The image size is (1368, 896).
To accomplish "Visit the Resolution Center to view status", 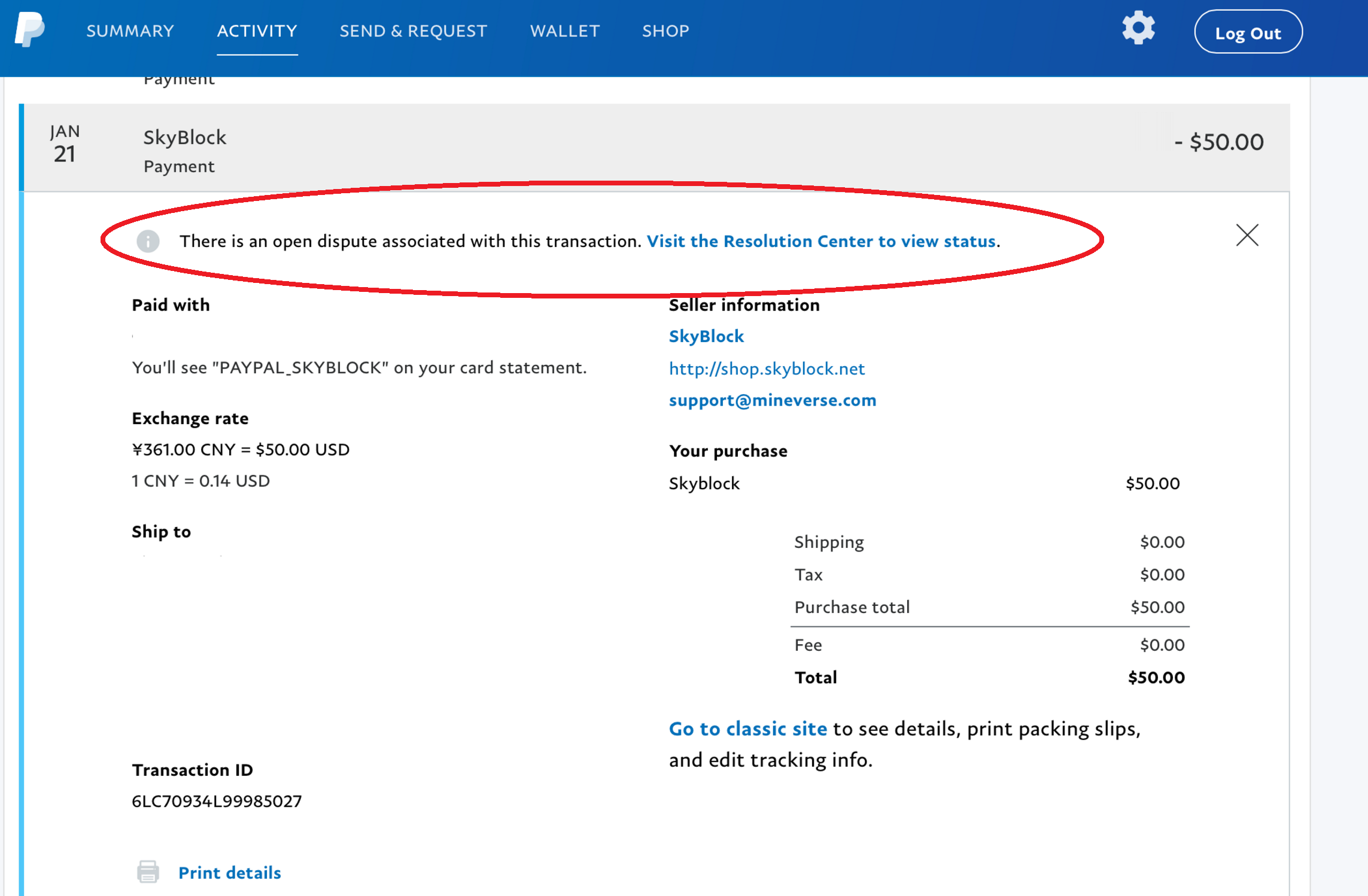I will click(821, 241).
